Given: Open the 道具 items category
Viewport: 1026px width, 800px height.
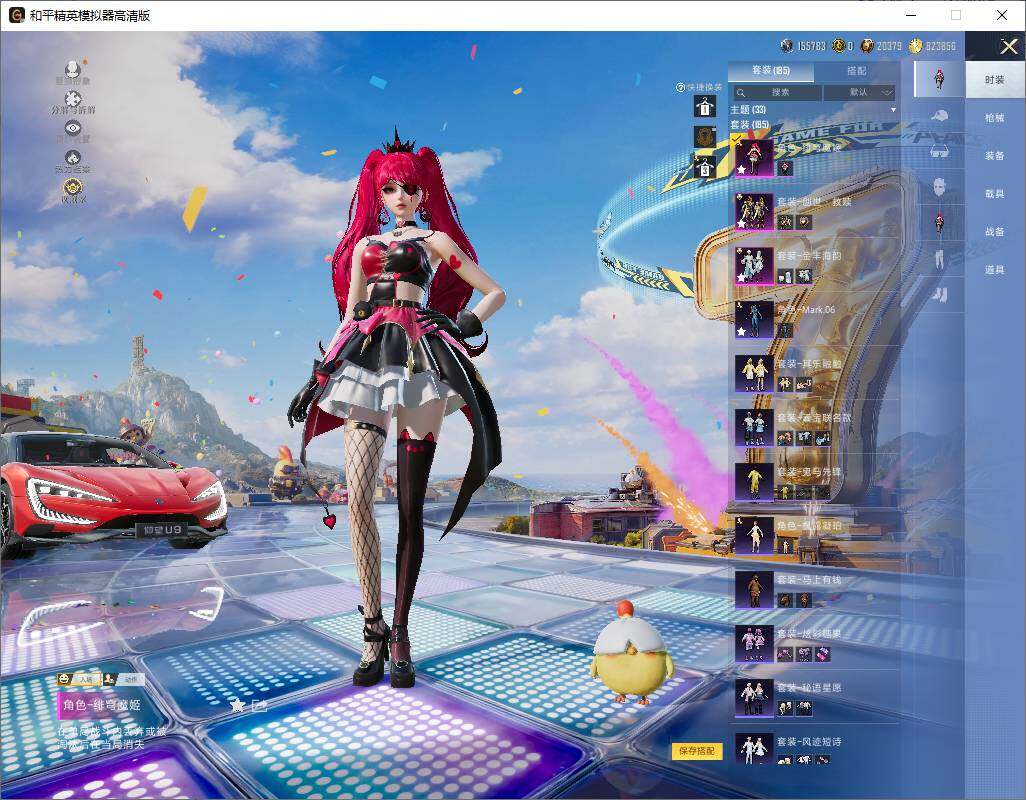Looking at the screenshot, I should [995, 270].
